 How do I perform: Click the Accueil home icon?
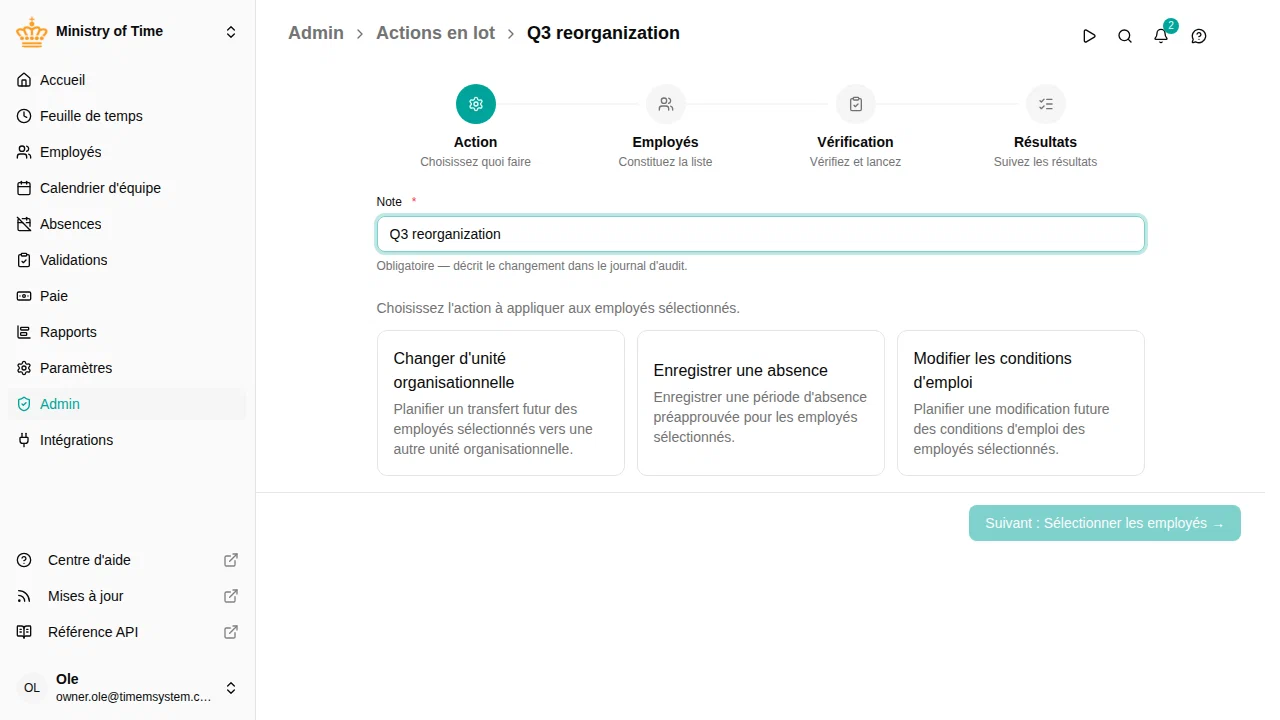click(25, 80)
